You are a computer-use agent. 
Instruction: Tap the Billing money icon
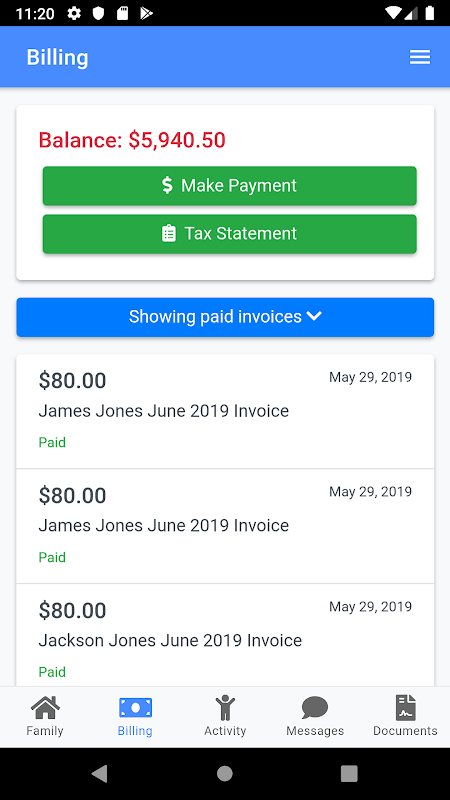click(135, 708)
